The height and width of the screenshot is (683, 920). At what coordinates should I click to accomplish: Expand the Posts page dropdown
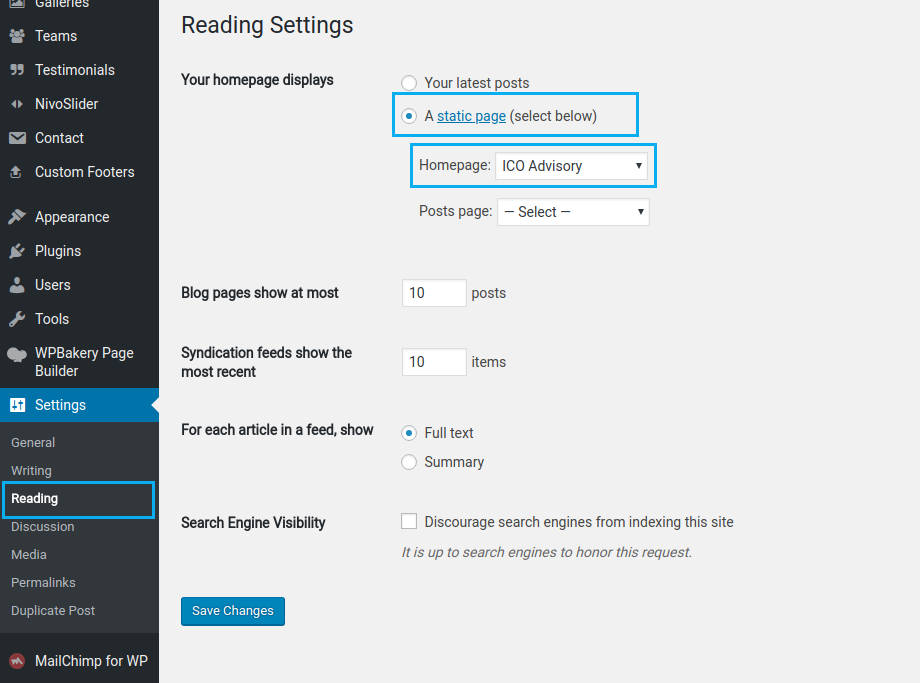coord(573,212)
